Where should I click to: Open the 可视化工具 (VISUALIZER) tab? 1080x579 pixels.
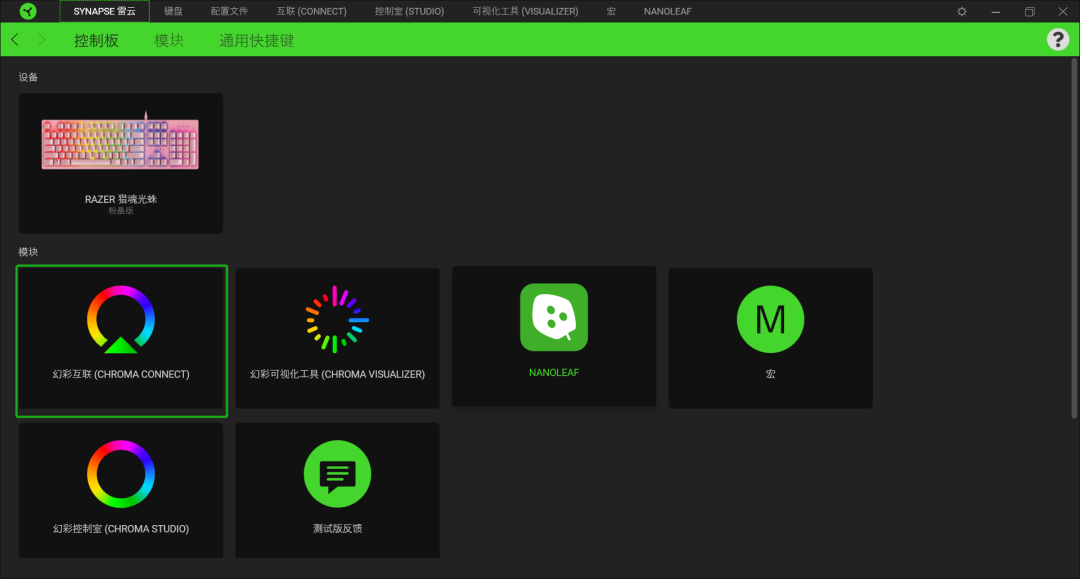point(524,11)
